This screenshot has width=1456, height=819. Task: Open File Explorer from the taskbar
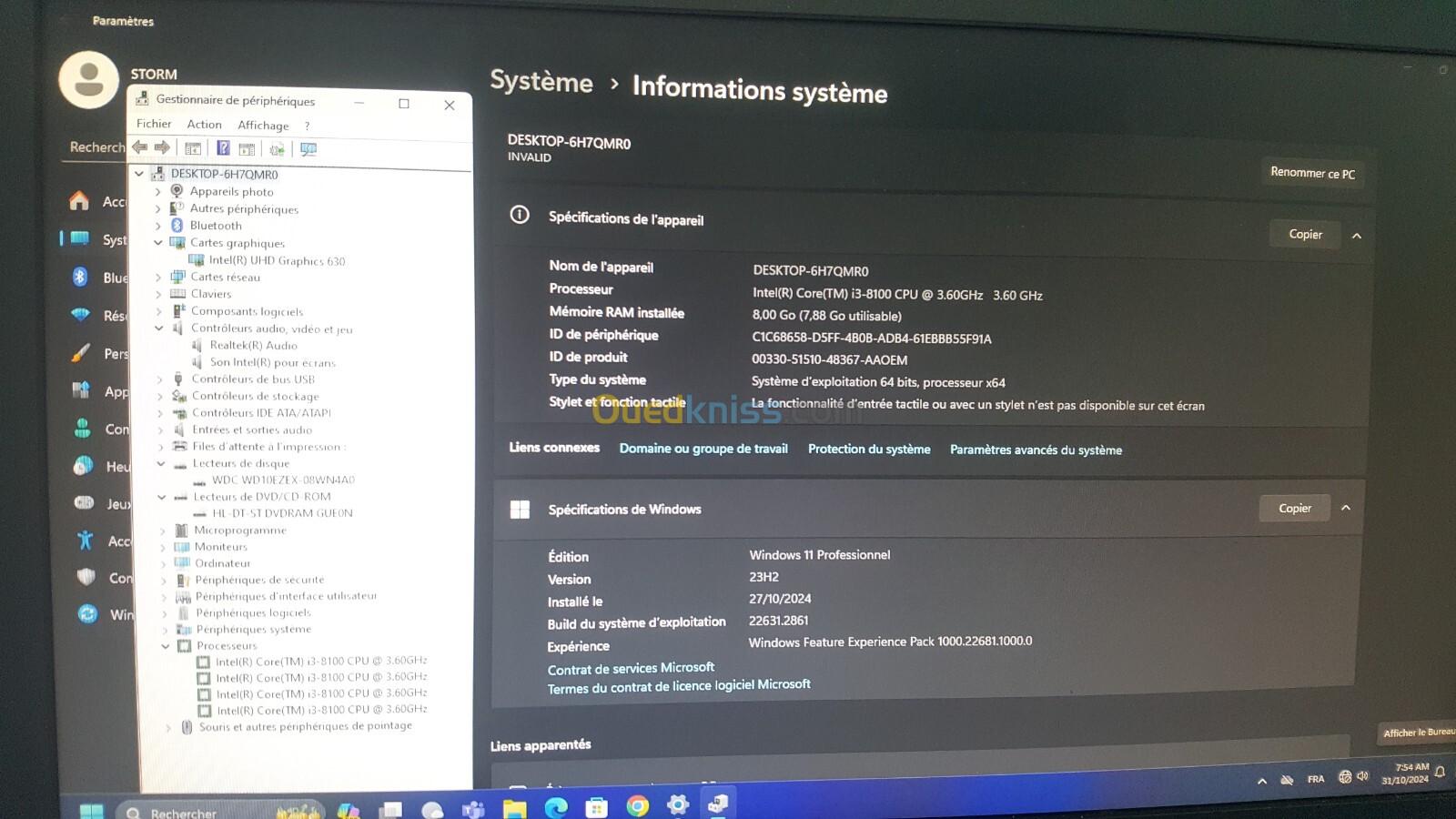(x=515, y=808)
